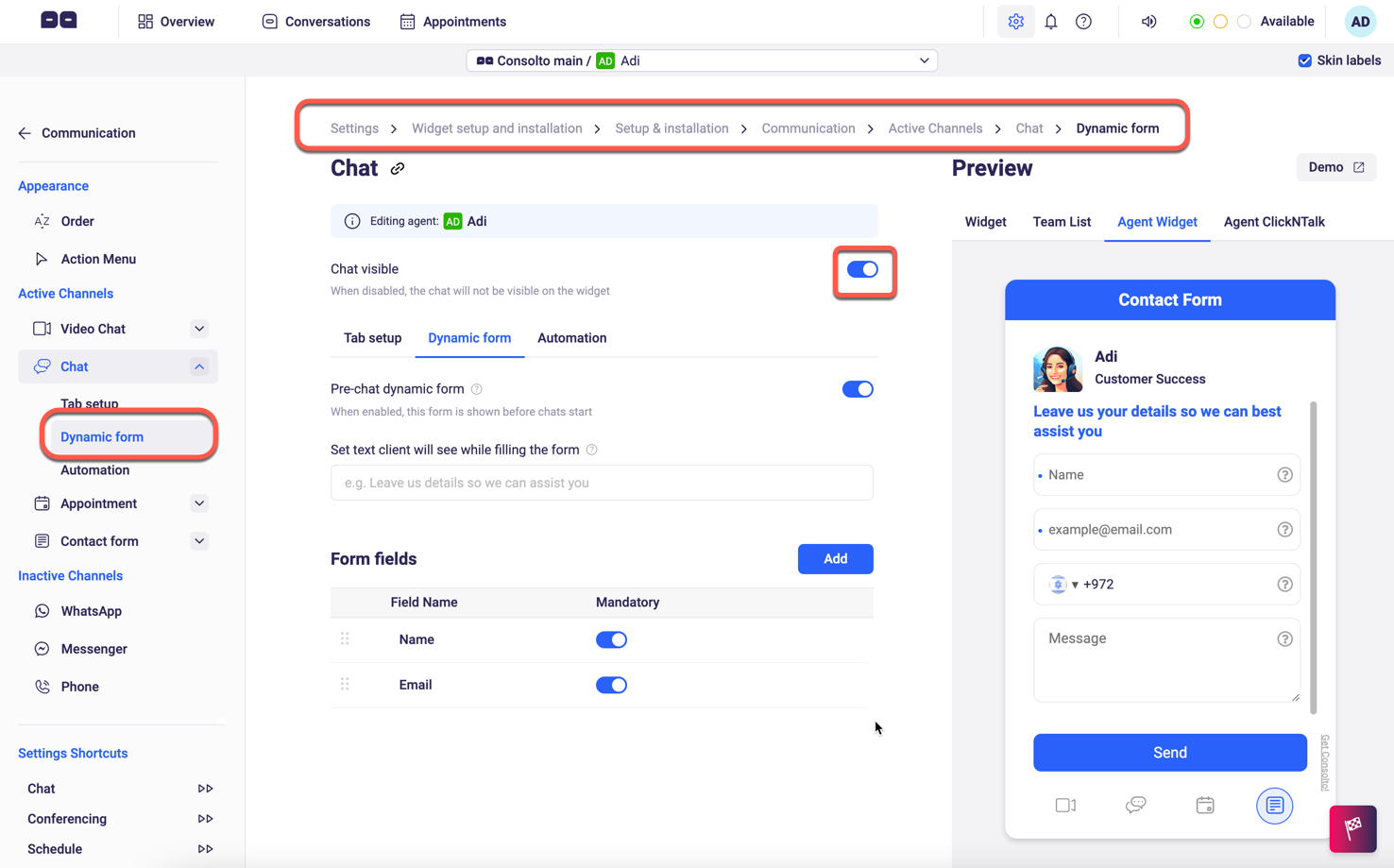The width and height of the screenshot is (1394, 868).
Task: Toggle Mandatory switch for Name field
Action: (611, 639)
